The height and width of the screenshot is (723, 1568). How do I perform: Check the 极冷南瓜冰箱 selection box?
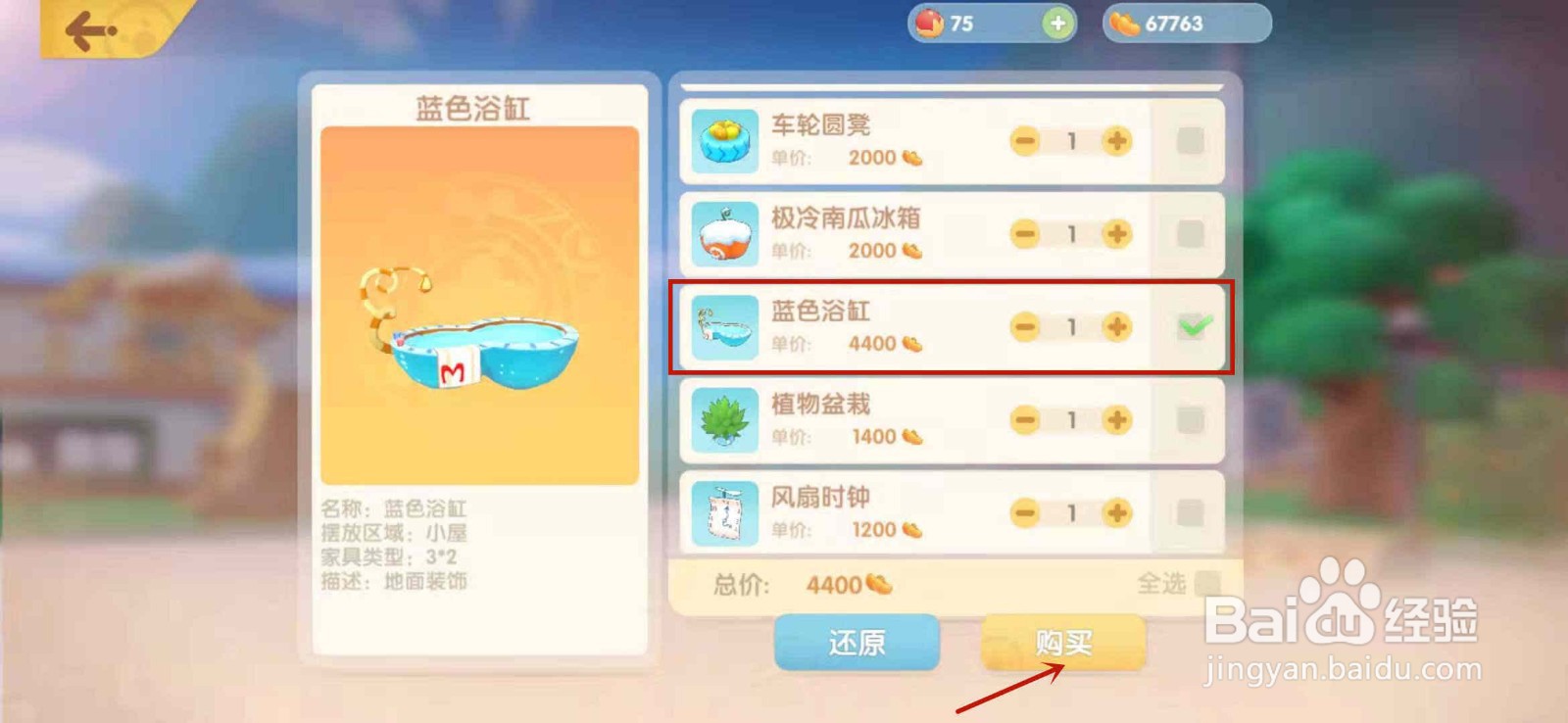point(1190,234)
